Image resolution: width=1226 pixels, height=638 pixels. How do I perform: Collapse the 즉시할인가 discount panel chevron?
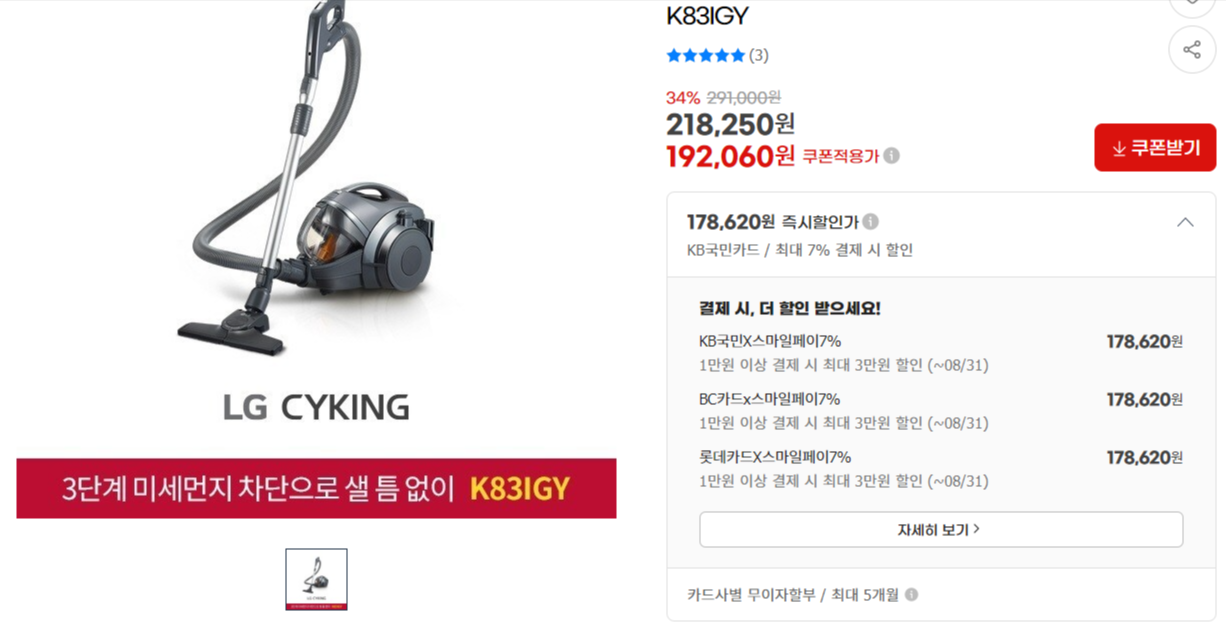[x=1185, y=222]
